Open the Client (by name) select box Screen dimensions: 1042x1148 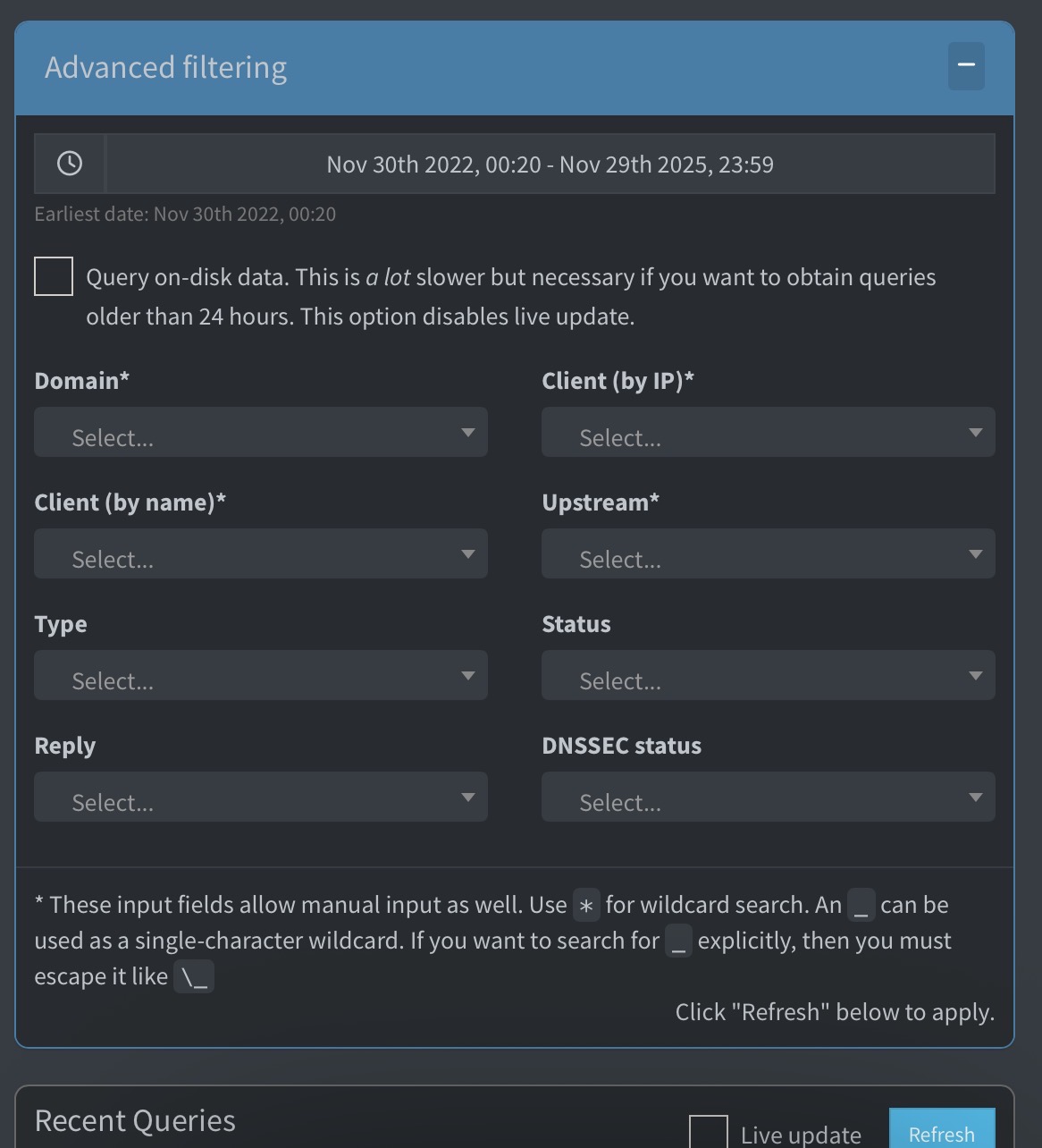pyautogui.click(x=260, y=554)
